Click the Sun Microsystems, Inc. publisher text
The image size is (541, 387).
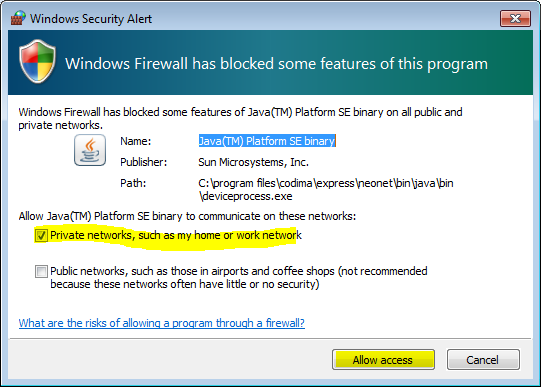pos(254,162)
